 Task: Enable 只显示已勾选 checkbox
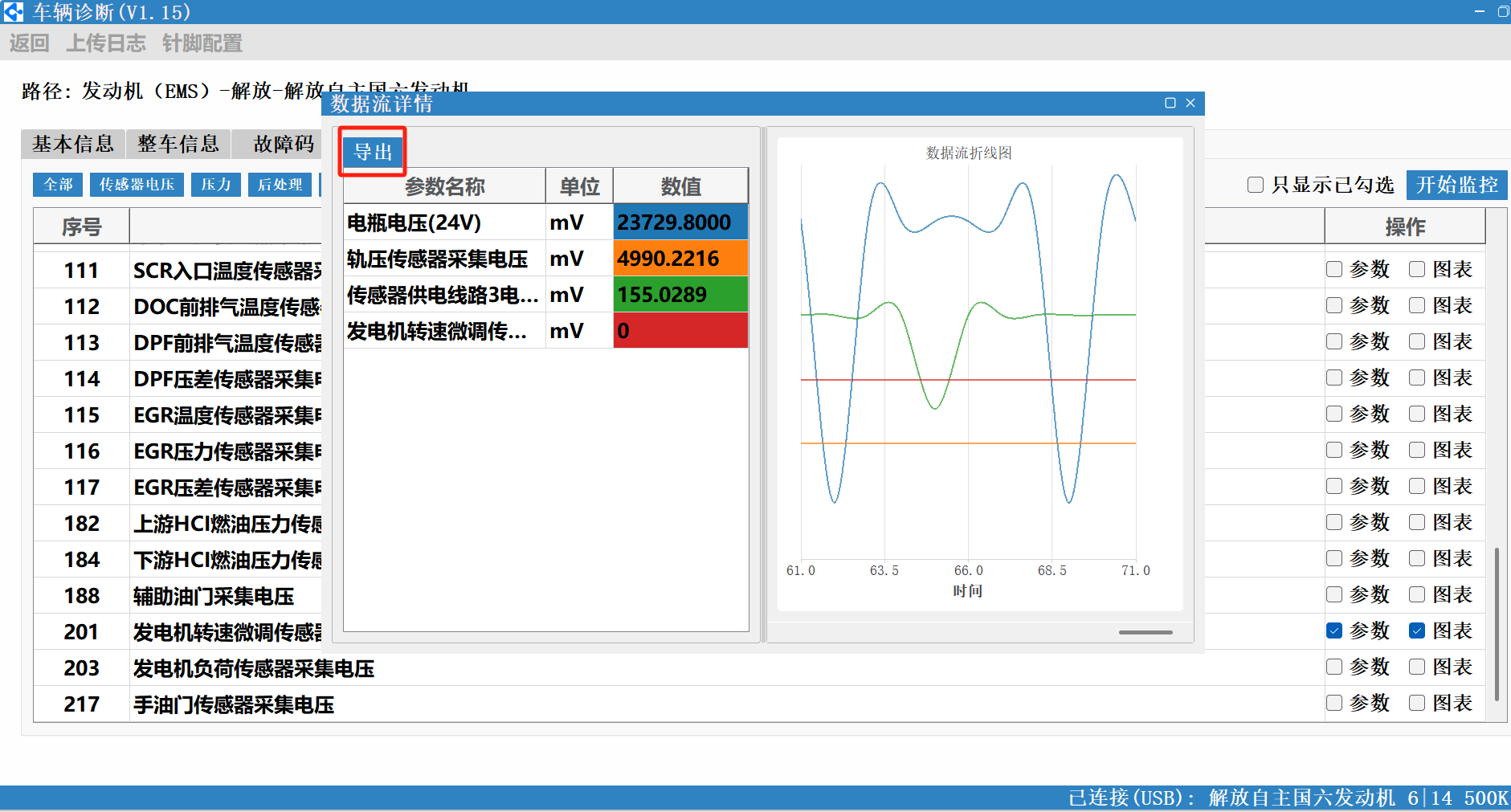click(1256, 185)
